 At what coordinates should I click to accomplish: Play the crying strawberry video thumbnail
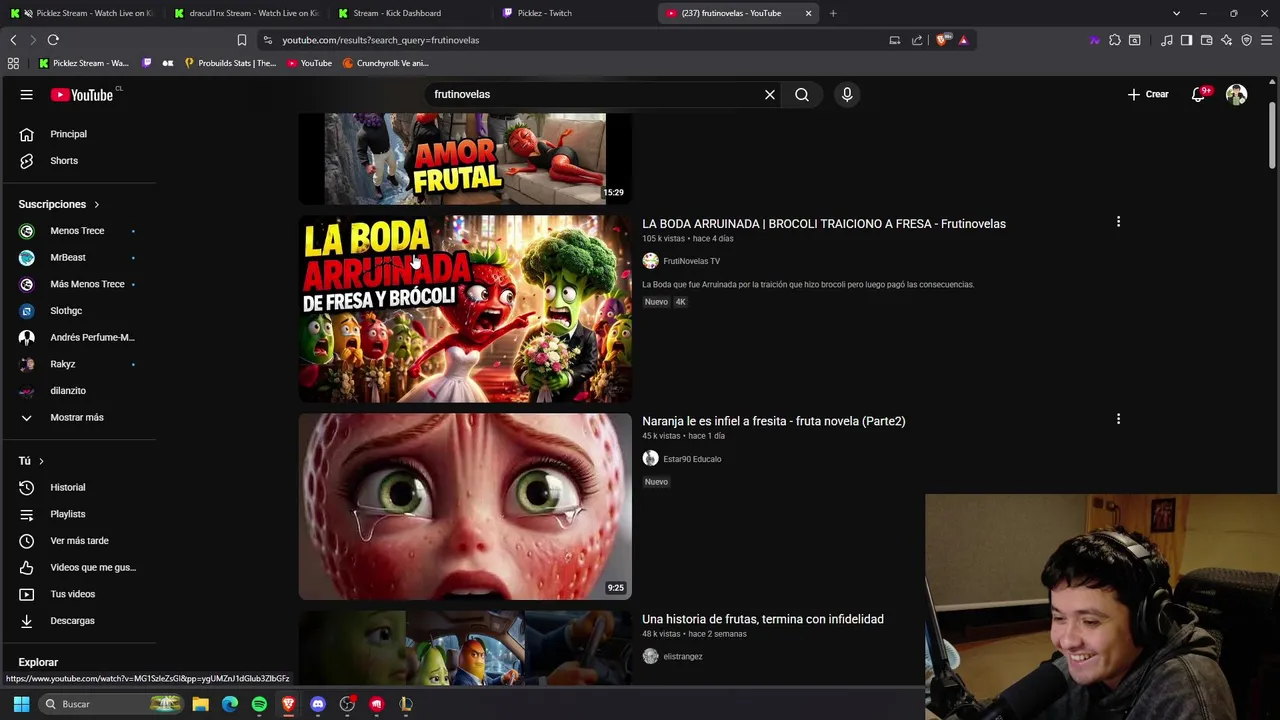click(465, 507)
